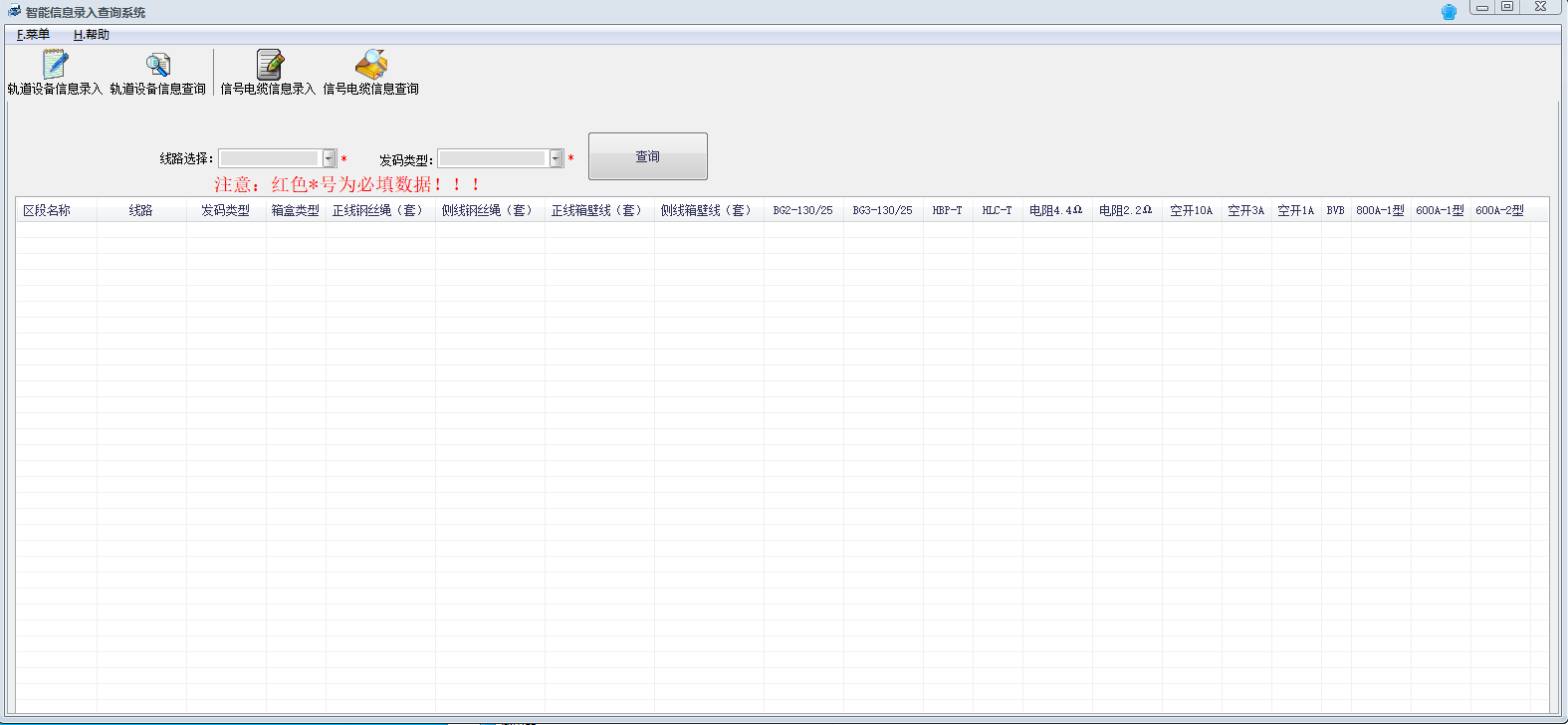The width and height of the screenshot is (1568, 725).
Task: Click the 600A-1型 column header
Action: (1441, 210)
